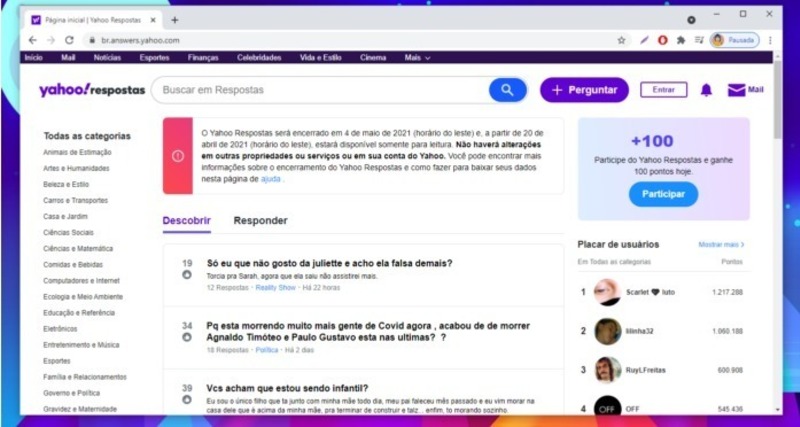Open Notícias in the top bar
The height and width of the screenshot is (427, 800).
[108, 58]
